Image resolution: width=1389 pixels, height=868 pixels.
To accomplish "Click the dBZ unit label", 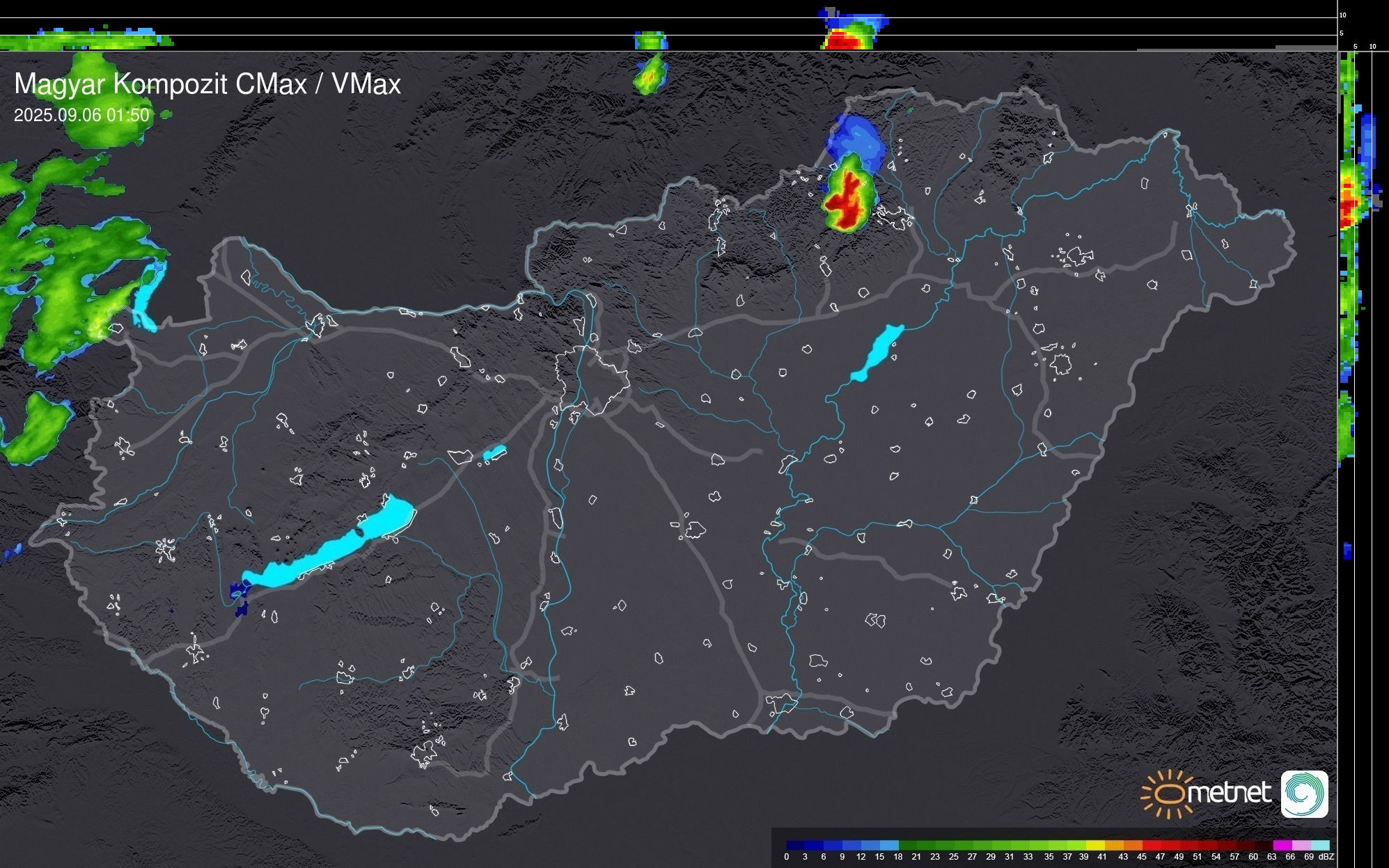I will point(1326,857).
